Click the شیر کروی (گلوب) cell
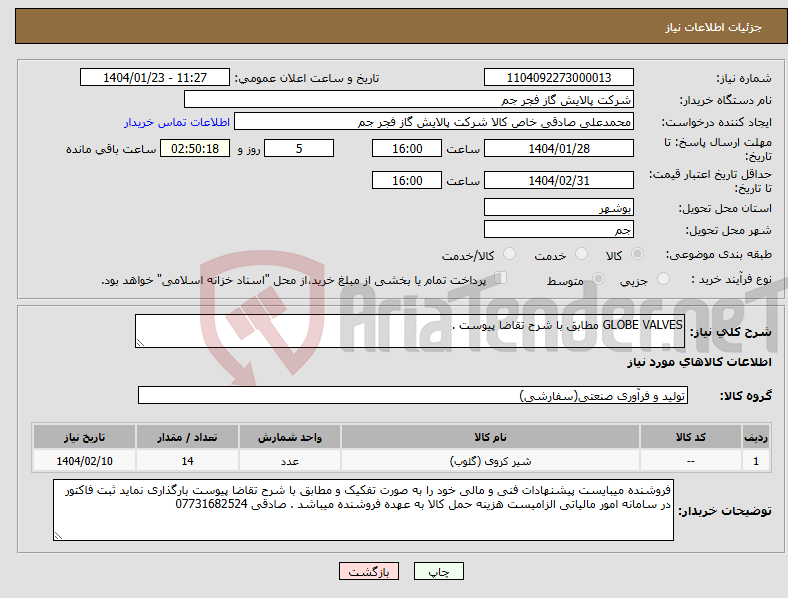 [x=490, y=461]
